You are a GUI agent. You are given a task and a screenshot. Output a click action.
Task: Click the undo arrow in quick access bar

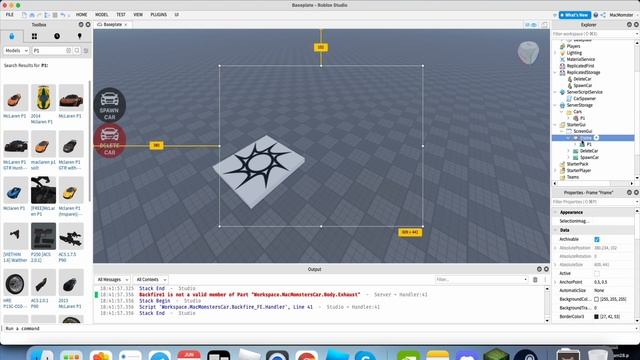62,15
